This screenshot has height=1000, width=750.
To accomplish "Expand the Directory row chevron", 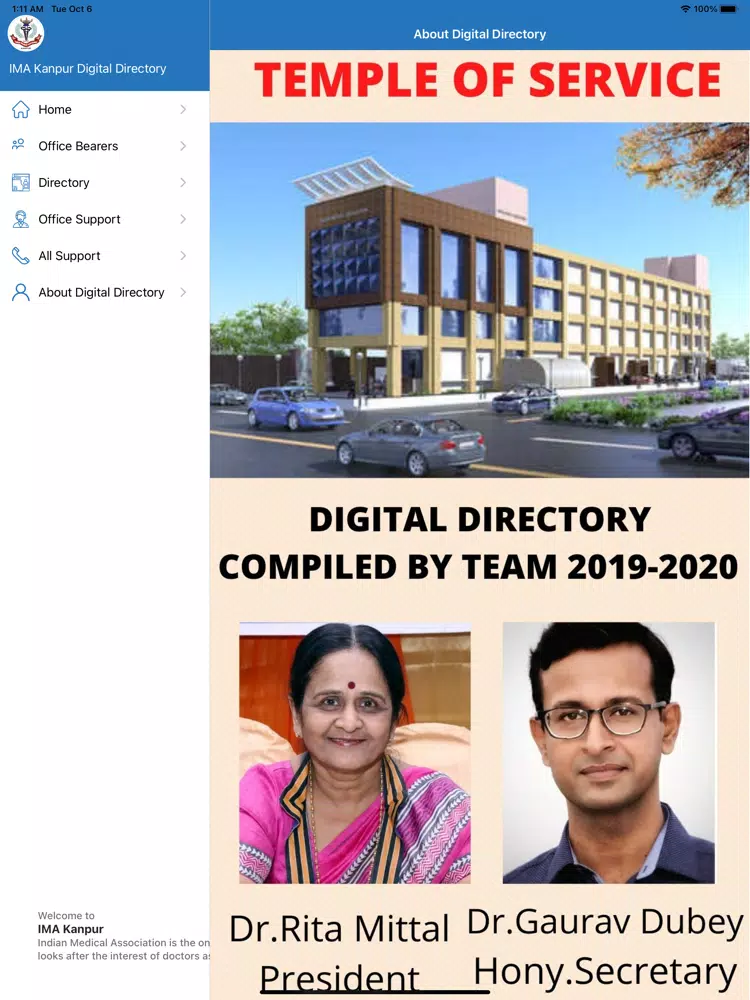I will (x=183, y=182).
